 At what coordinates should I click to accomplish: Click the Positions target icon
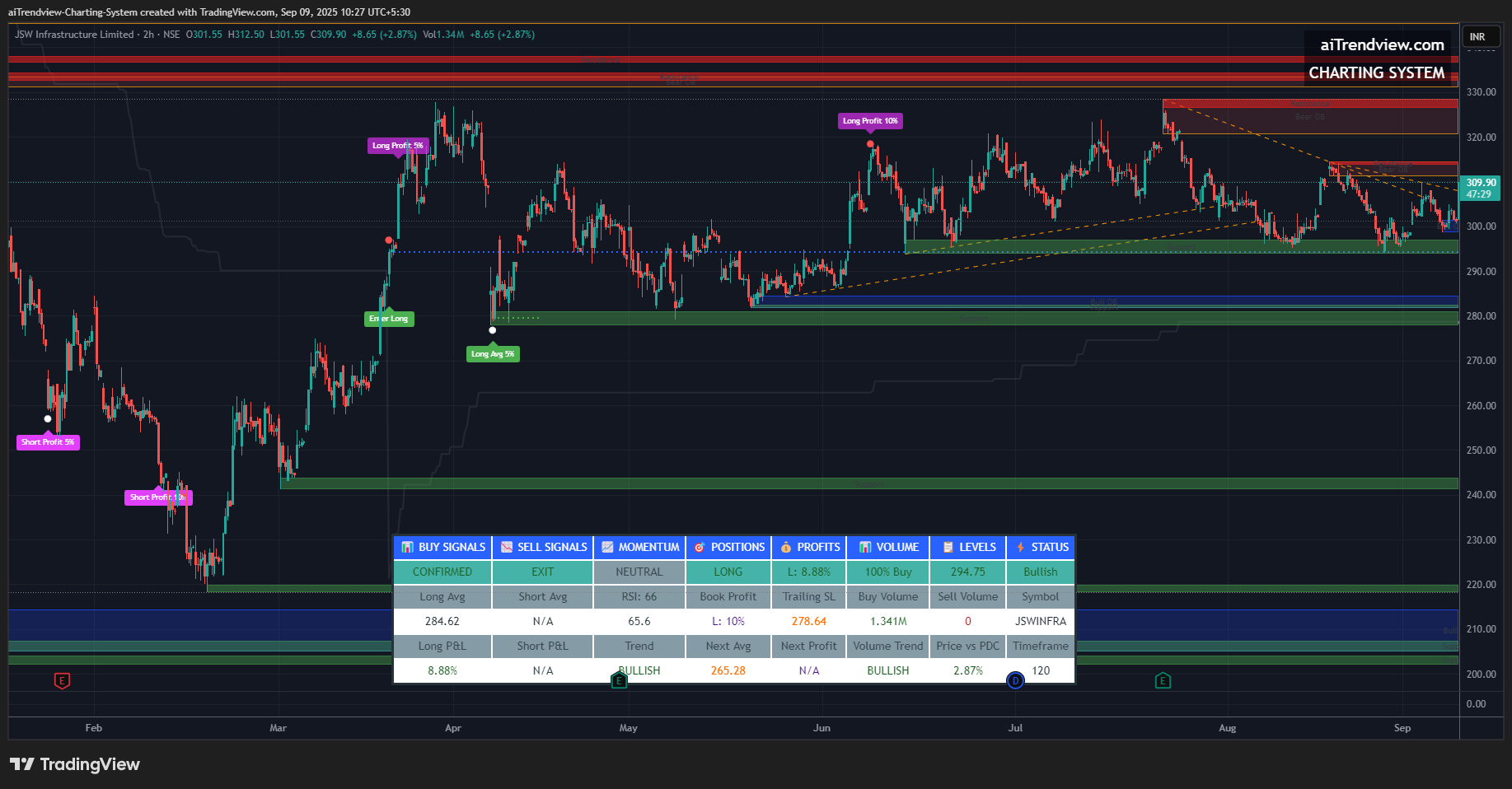click(700, 547)
